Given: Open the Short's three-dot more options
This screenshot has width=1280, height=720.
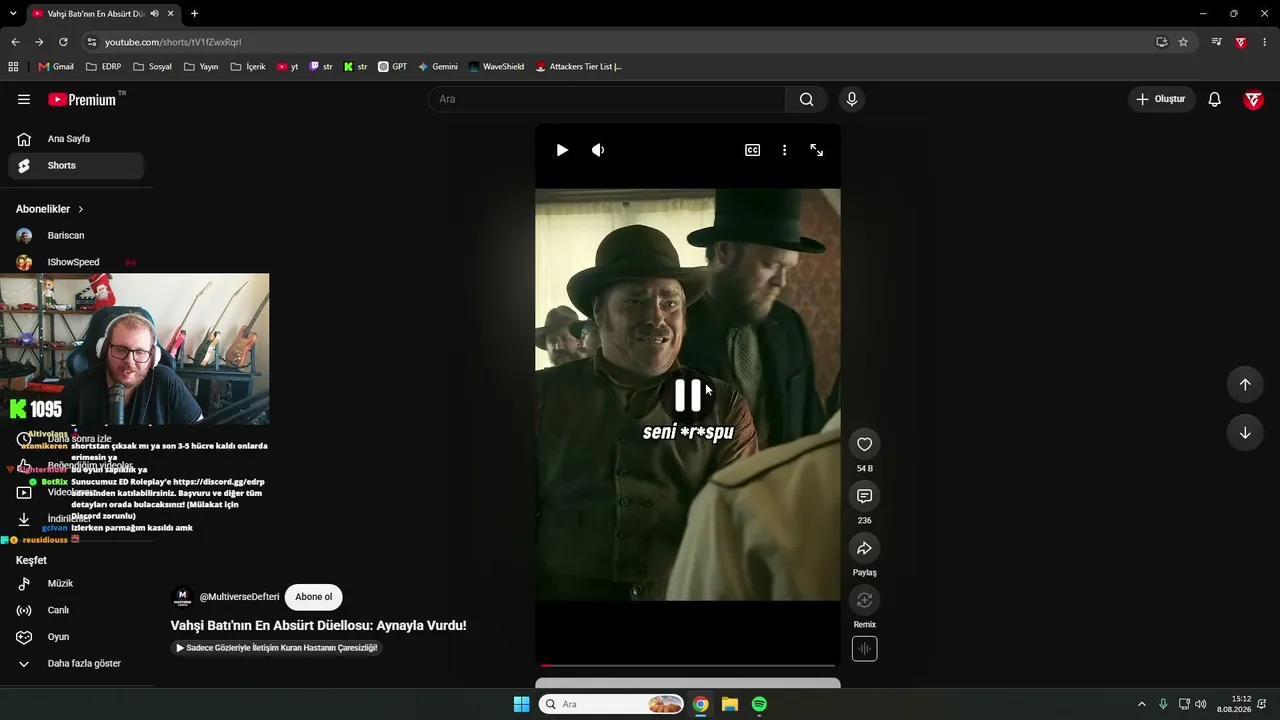Looking at the screenshot, I should (784, 150).
